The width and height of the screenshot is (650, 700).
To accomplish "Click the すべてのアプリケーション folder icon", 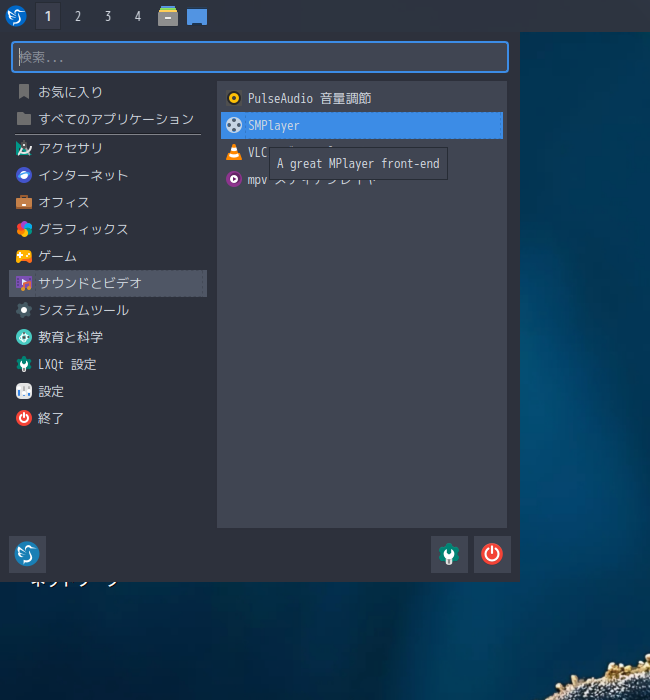I will [24, 119].
